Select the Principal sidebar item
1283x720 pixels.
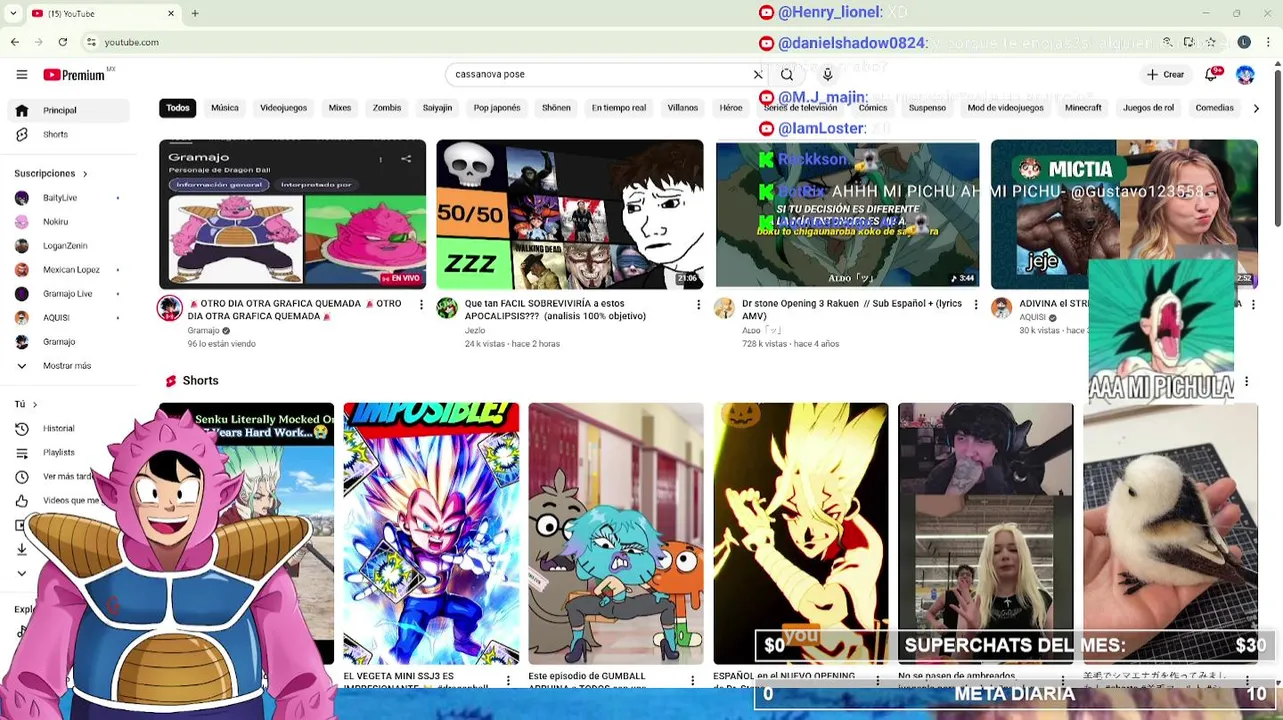click(67, 110)
